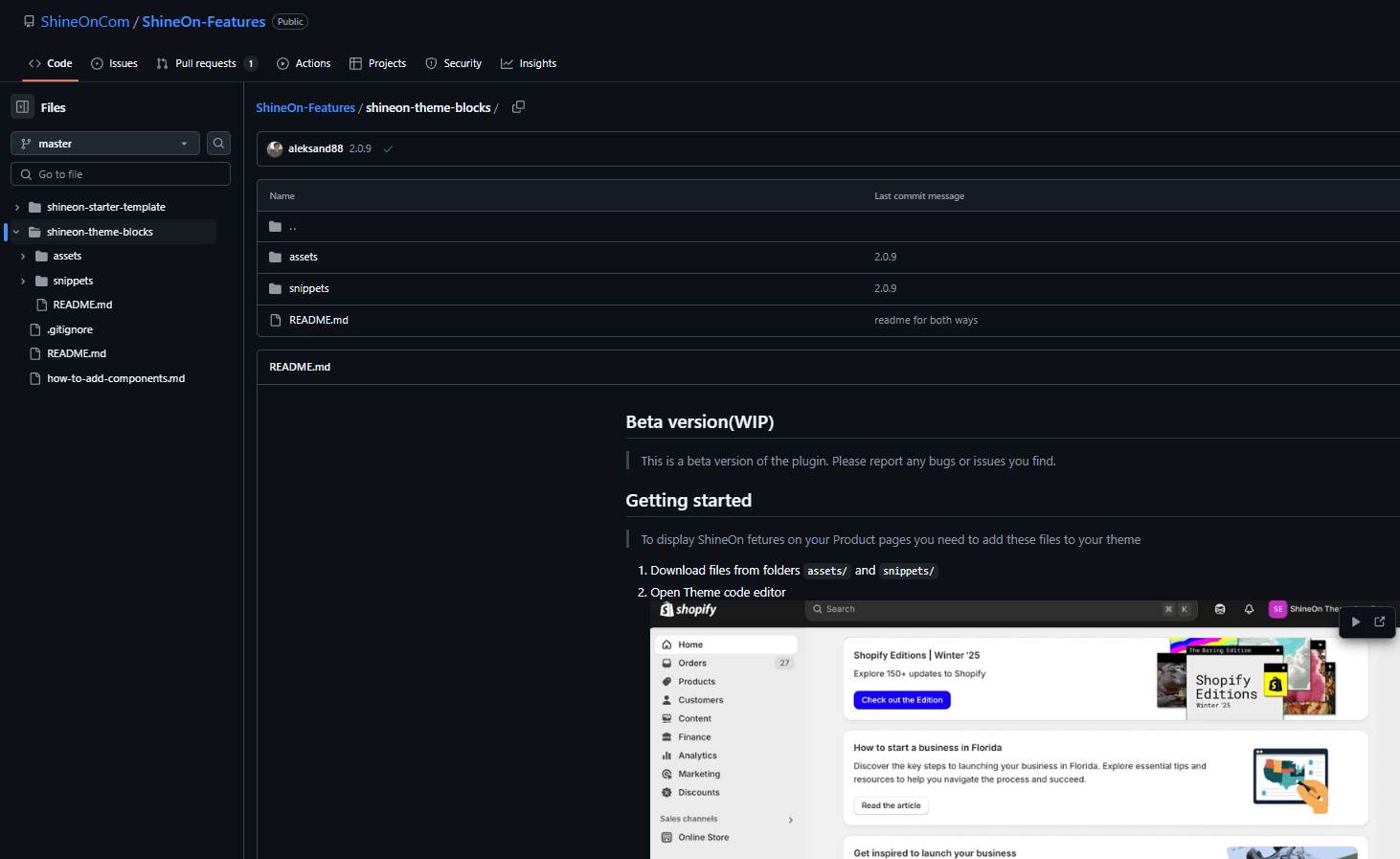Open aleksand88 author profile
This screenshot has width=1400, height=859.
[315, 148]
